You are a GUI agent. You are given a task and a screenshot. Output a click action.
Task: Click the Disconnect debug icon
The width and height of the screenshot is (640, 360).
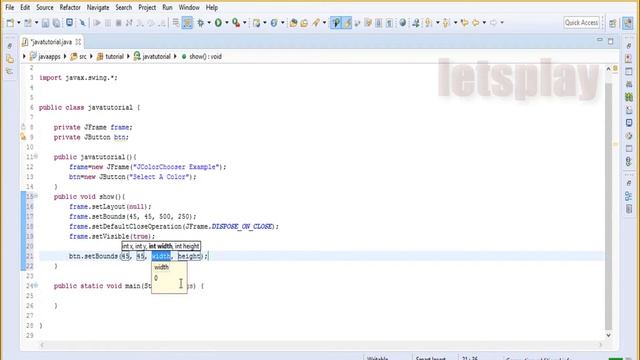(129, 23)
